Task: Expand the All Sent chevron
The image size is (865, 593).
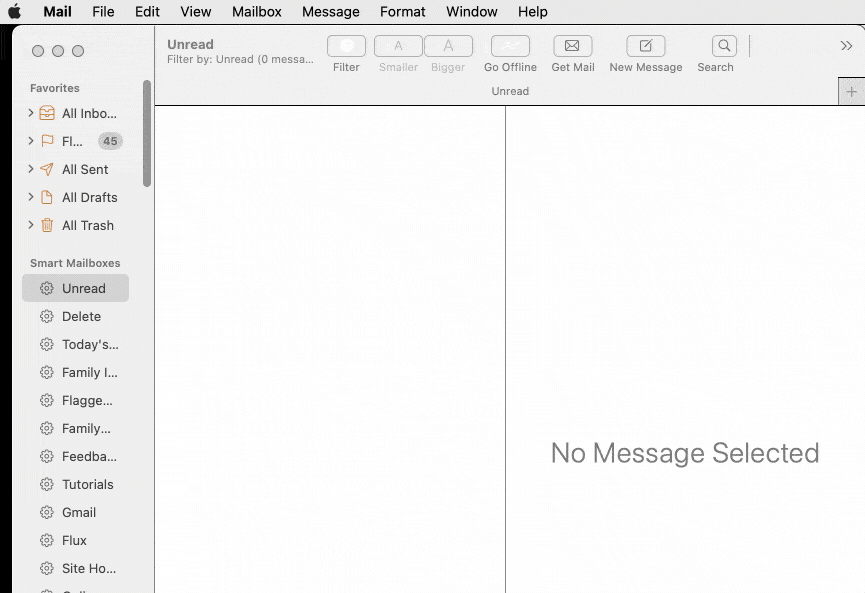Action: coord(31,169)
